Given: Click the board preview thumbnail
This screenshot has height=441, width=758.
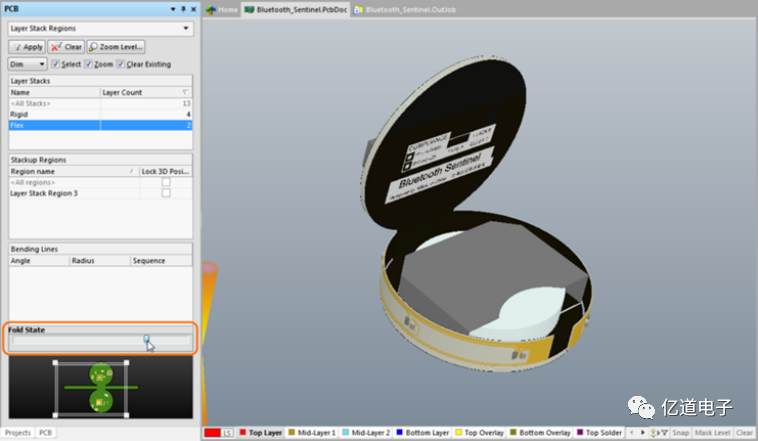Looking at the screenshot, I should pyautogui.click(x=99, y=388).
